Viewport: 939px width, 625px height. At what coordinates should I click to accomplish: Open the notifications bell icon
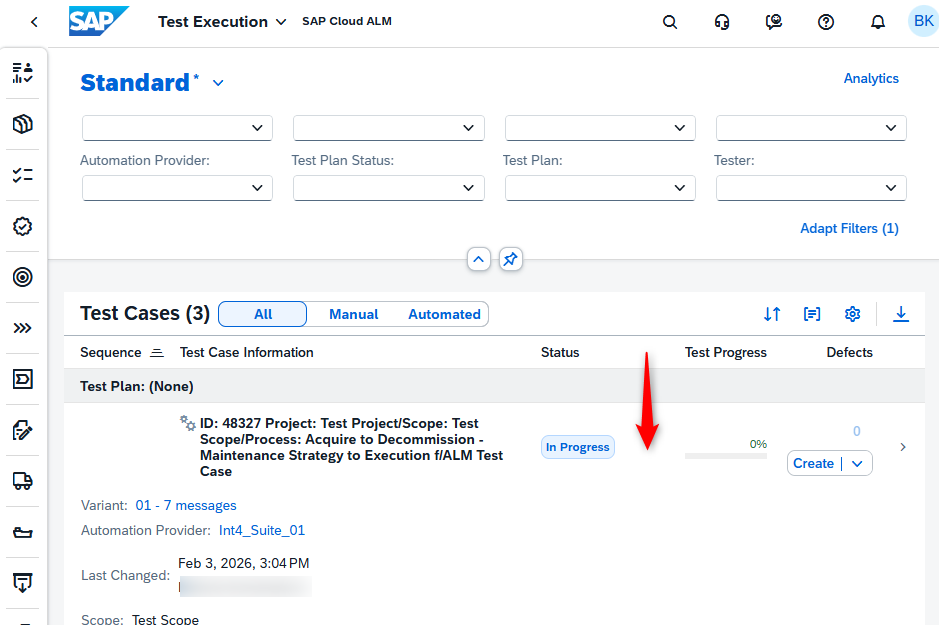(x=877, y=22)
